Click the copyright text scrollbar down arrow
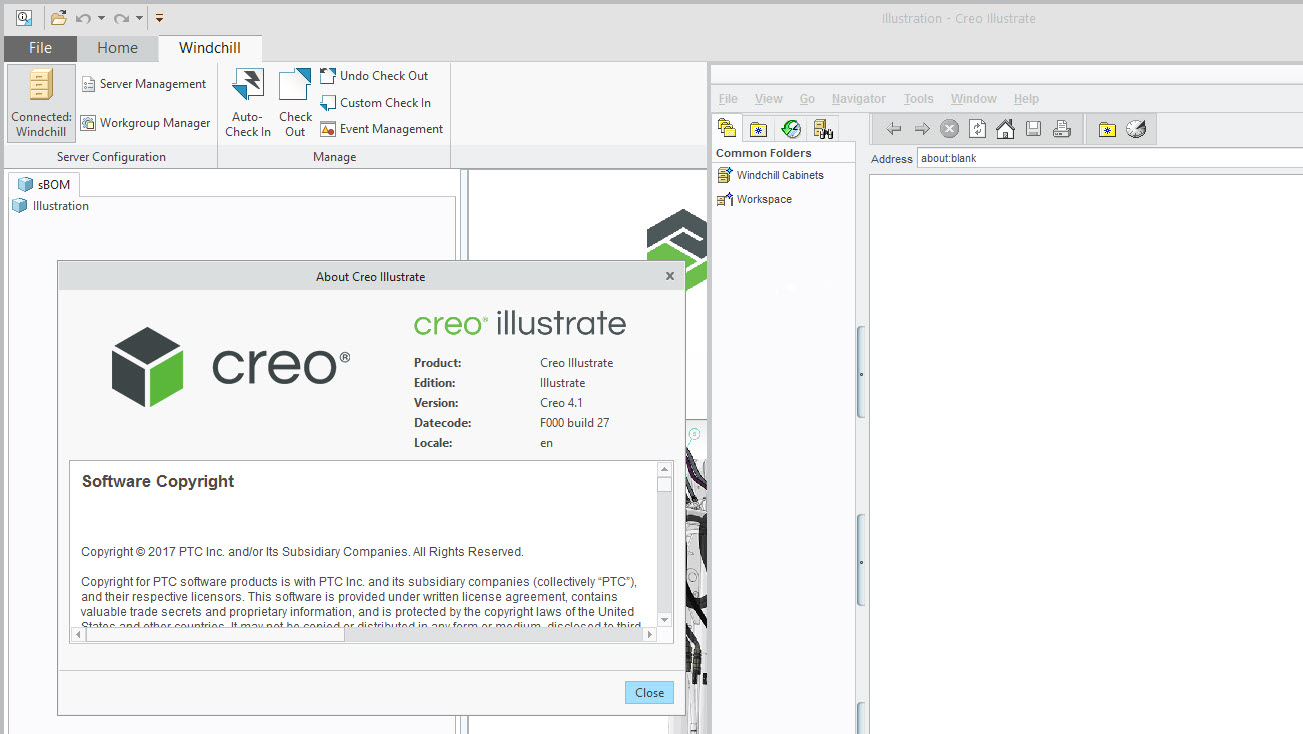Screen dimensions: 1303x734 pos(662,617)
